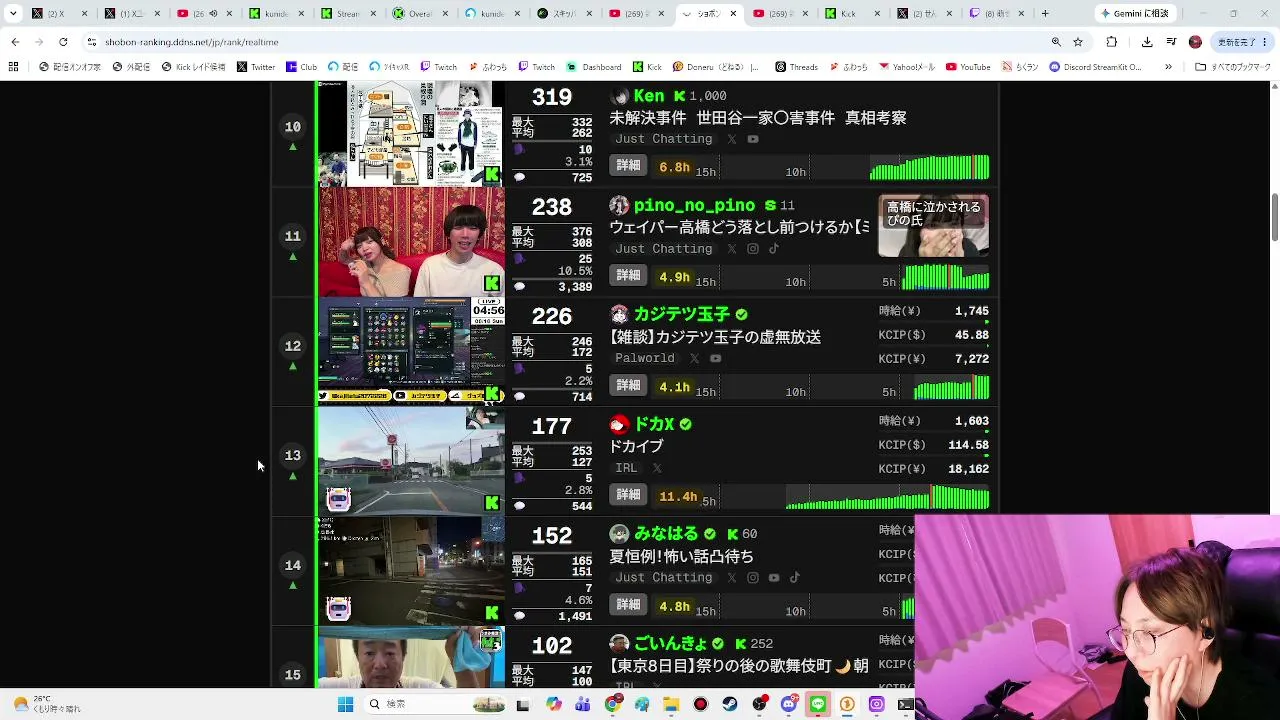Open みなはる's Instagram icon

[x=753, y=578]
